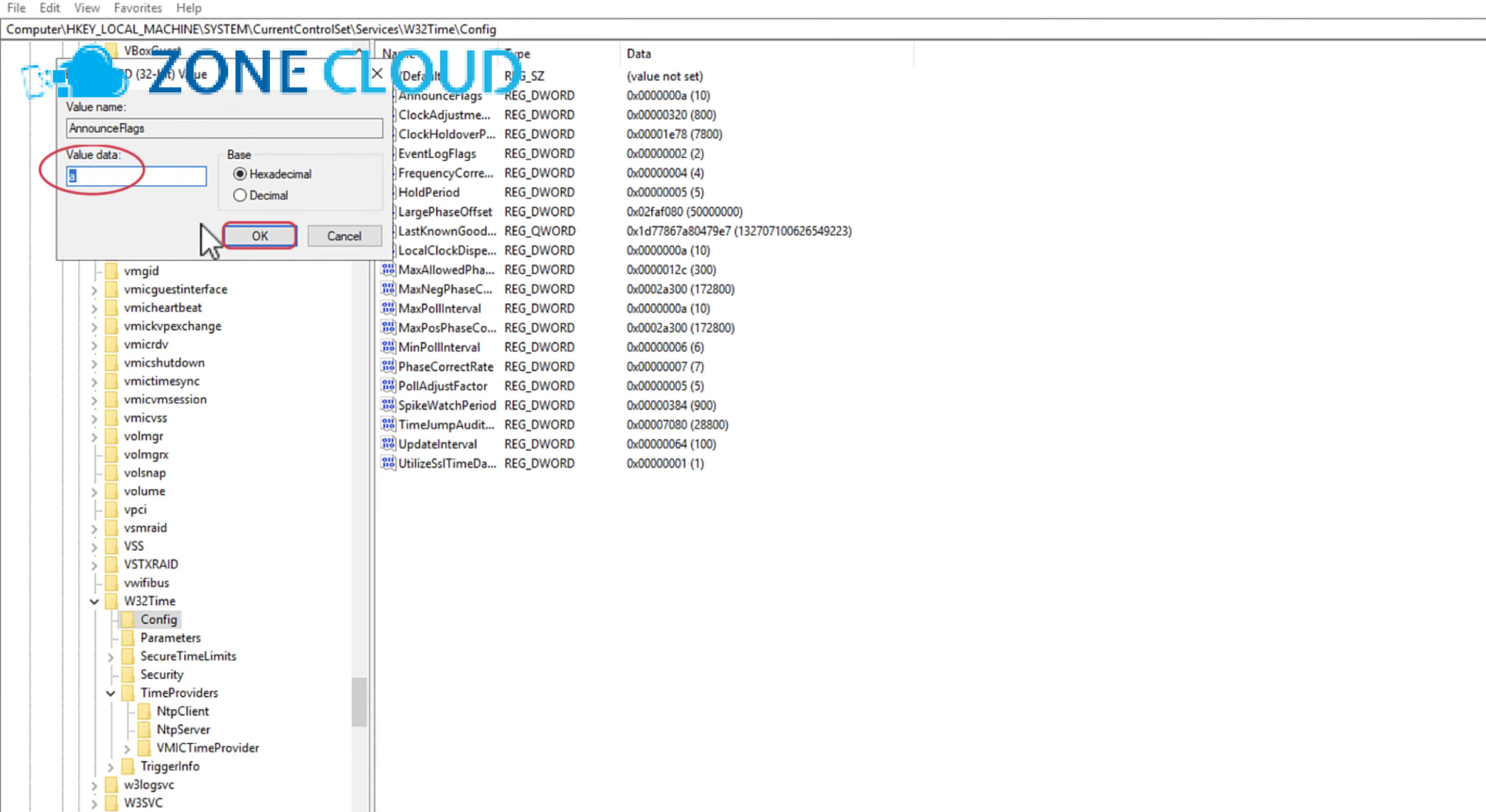Click the TriggerInfo folder icon
Image resolution: width=1486 pixels, height=812 pixels.
tap(128, 767)
